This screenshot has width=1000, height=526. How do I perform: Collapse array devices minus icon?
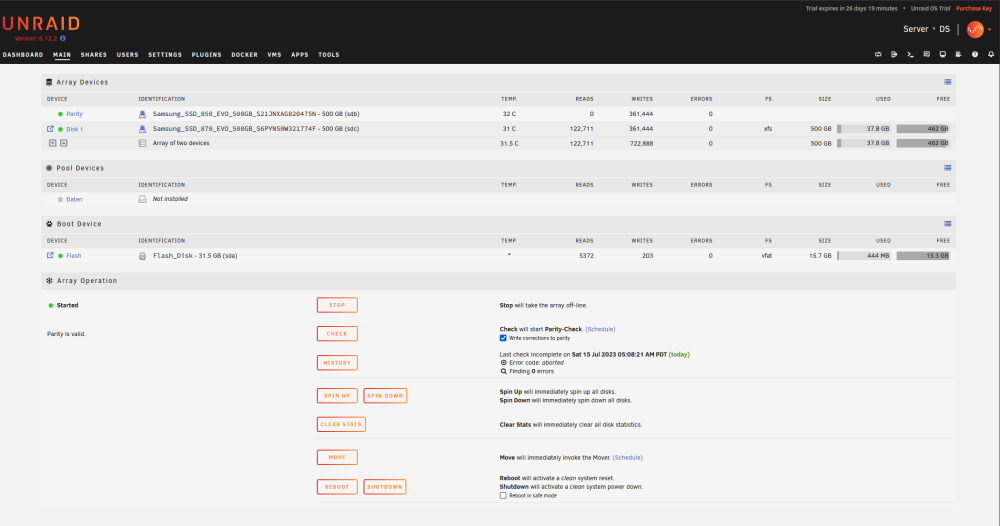tap(53, 143)
